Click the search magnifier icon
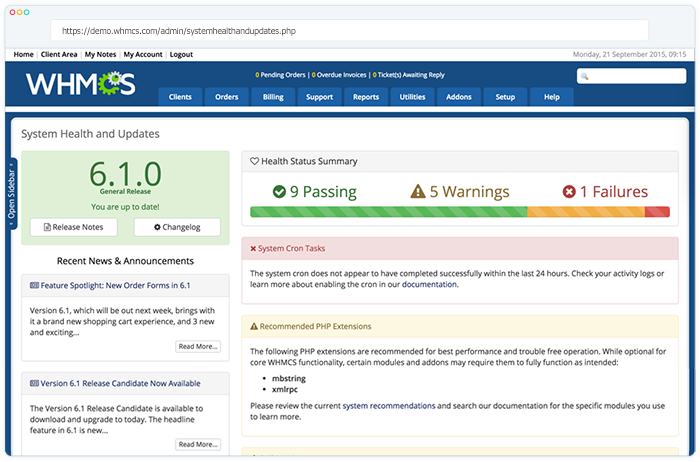This screenshot has height=462, width=700. pos(584,76)
